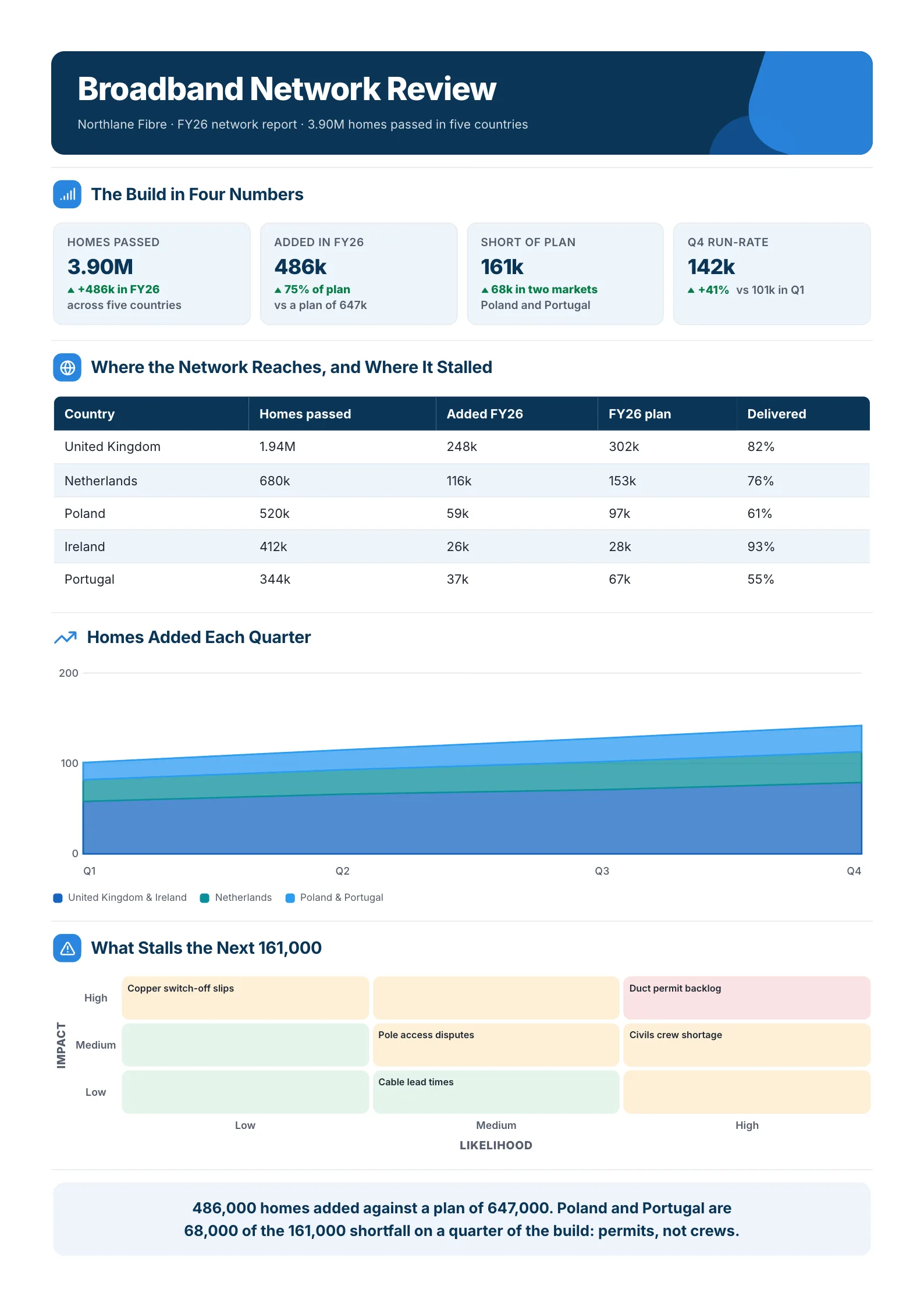Viewport: 924px width, 1307px height.
Task: Select the 153k FY26 plan cell
Action: (x=622, y=481)
